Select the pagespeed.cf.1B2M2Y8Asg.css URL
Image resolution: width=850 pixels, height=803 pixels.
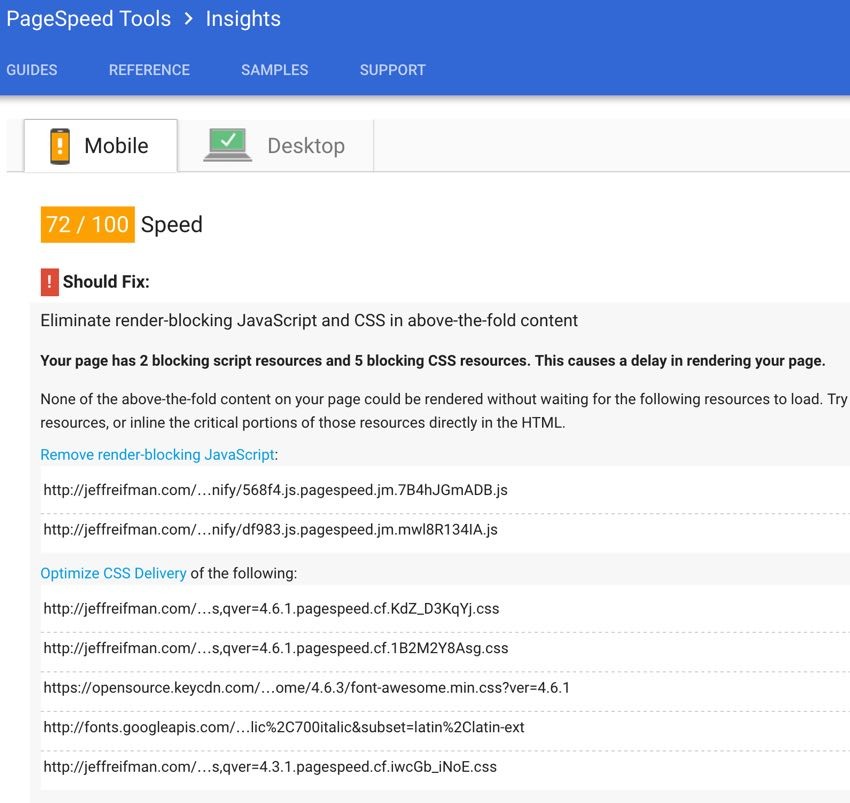tap(276, 648)
